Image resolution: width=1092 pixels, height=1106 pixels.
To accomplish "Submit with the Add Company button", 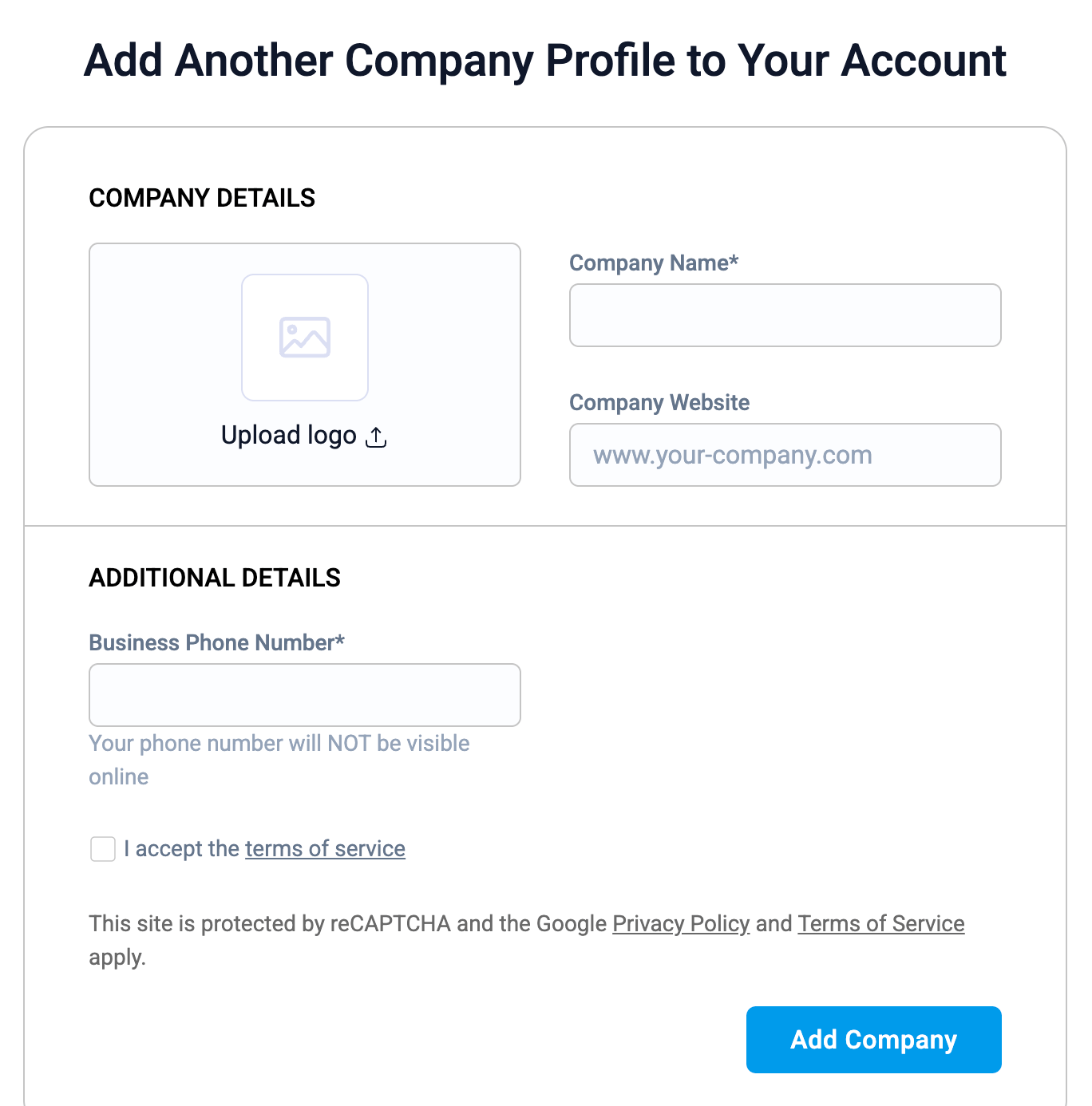I will coord(874,1040).
